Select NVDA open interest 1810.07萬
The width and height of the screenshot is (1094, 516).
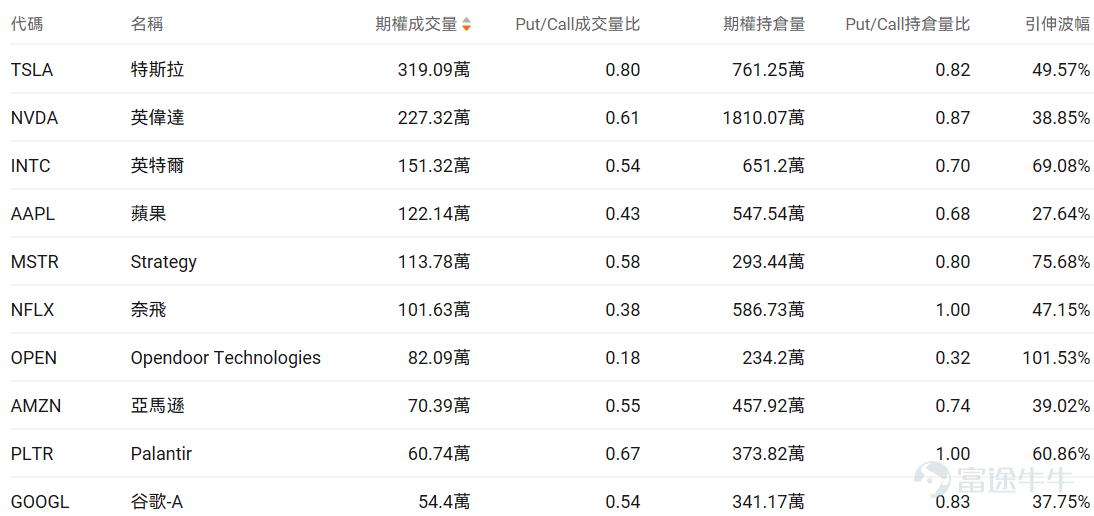point(764,118)
